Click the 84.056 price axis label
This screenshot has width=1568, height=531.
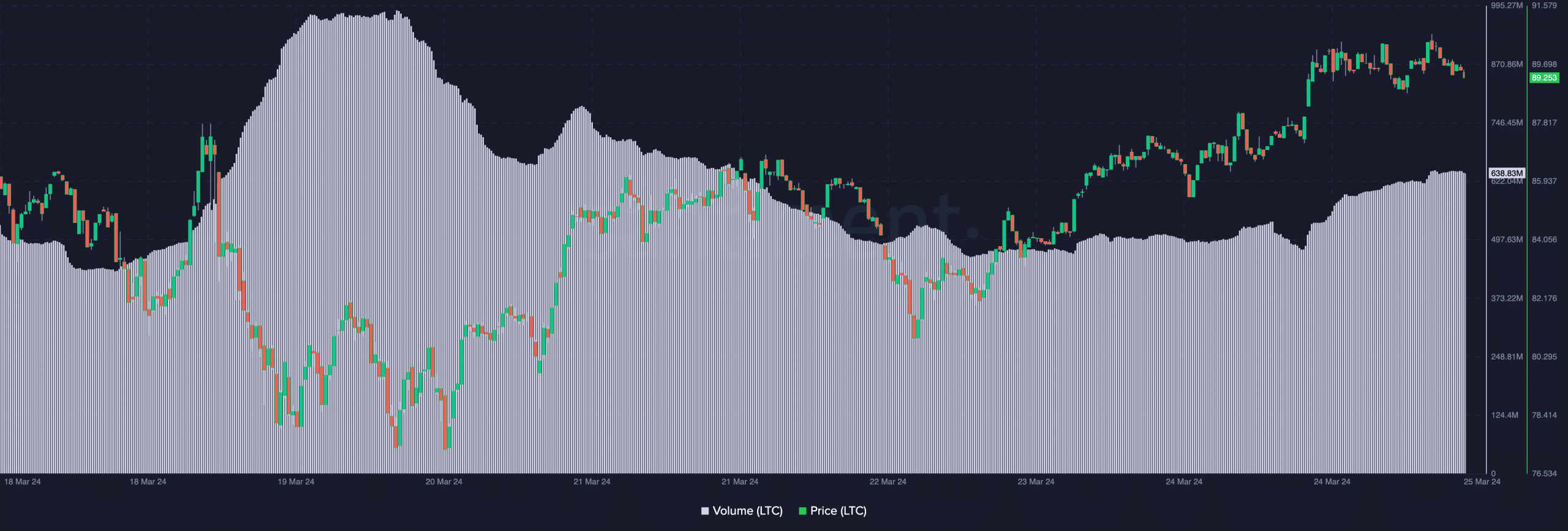pyautogui.click(x=1544, y=239)
